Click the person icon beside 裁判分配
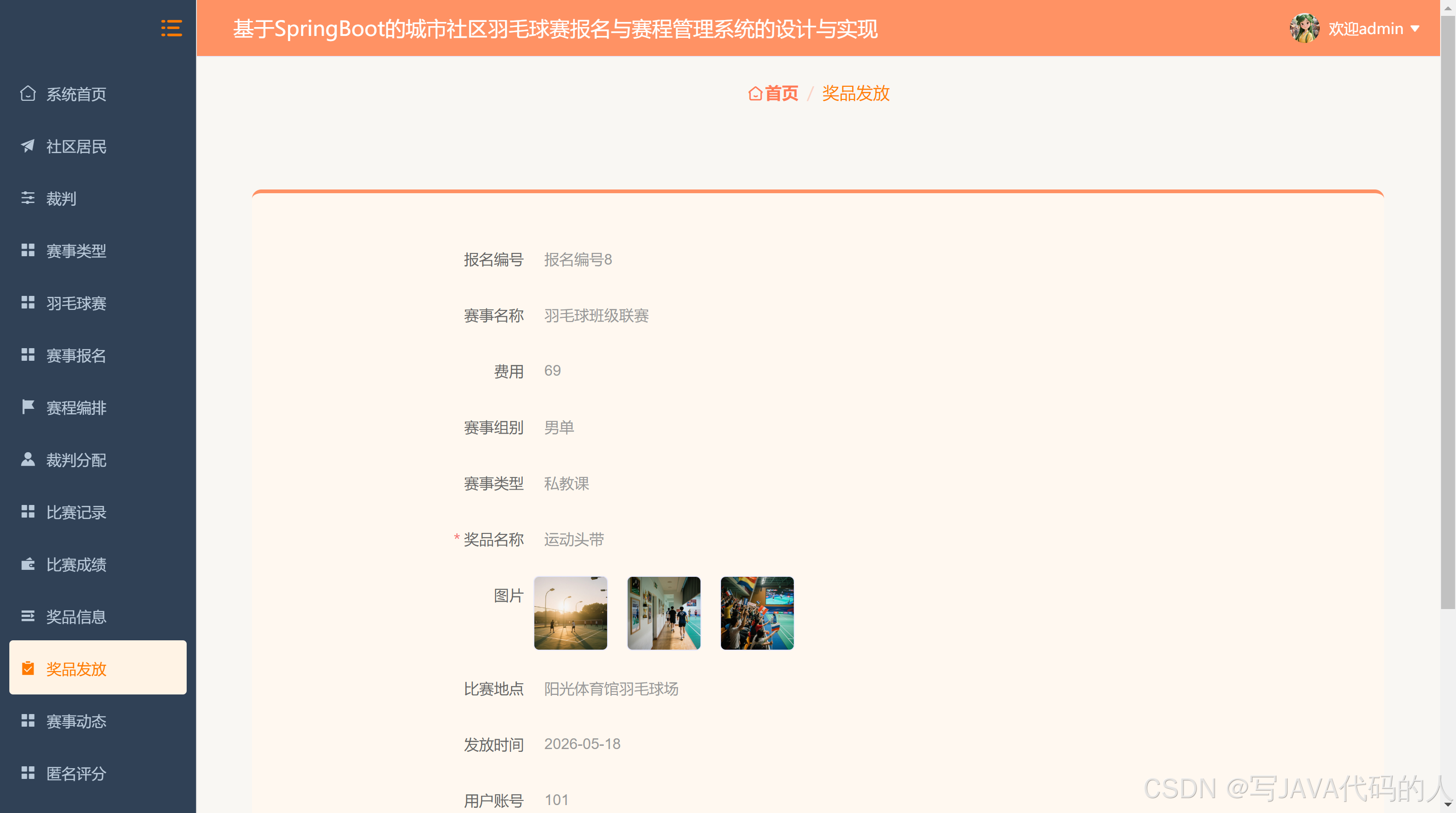 tap(28, 459)
